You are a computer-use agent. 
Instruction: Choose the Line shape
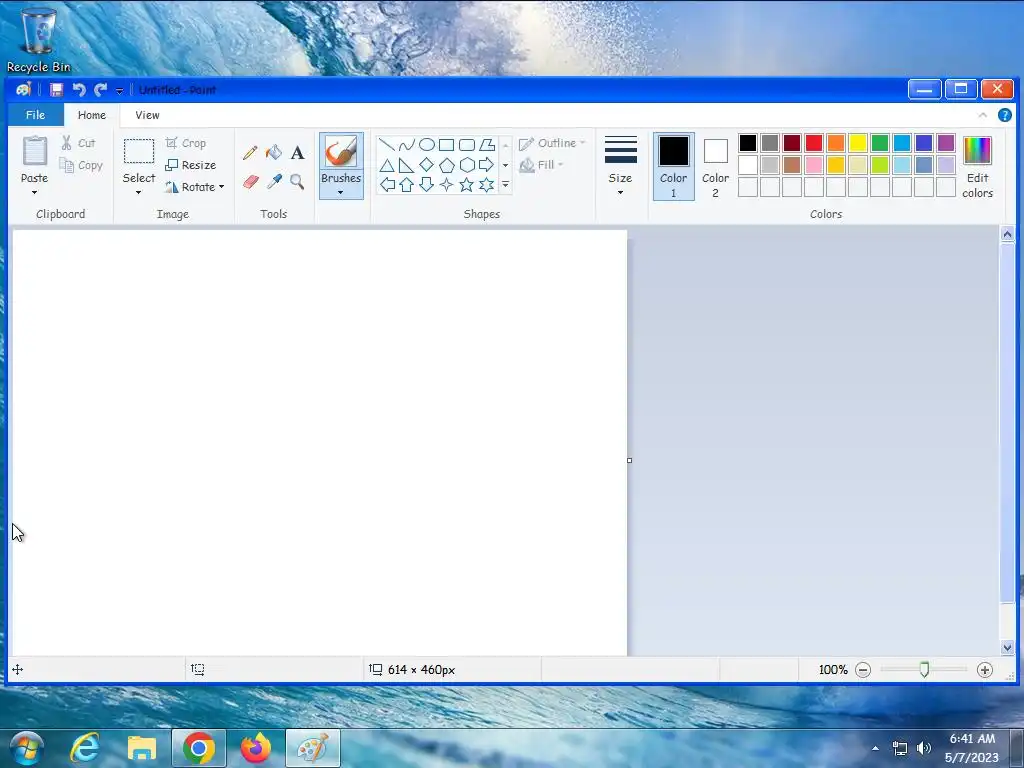click(387, 145)
